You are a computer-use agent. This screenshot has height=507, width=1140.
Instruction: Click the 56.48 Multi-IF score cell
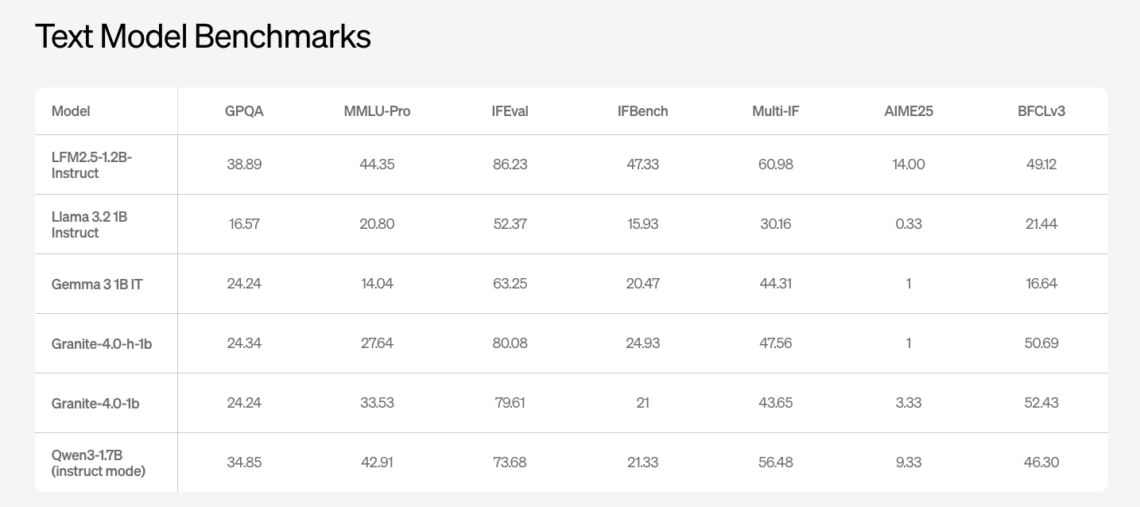(775, 462)
